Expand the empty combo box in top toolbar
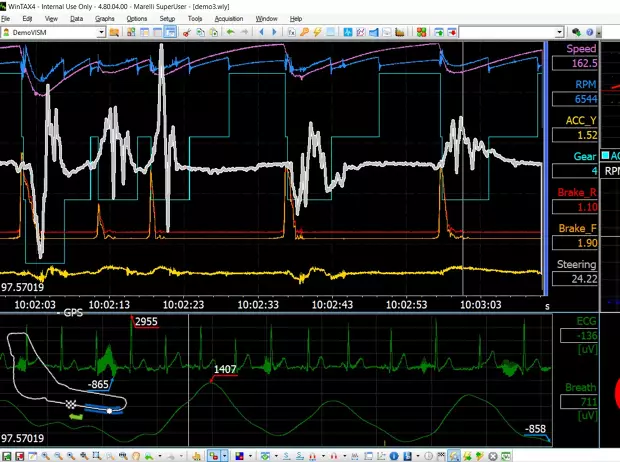The height and width of the screenshot is (462, 620). 559,32
